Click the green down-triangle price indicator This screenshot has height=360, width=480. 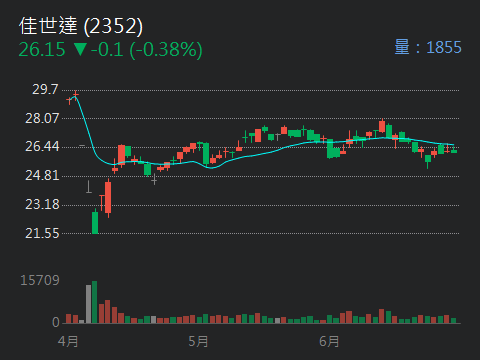pos(80,49)
